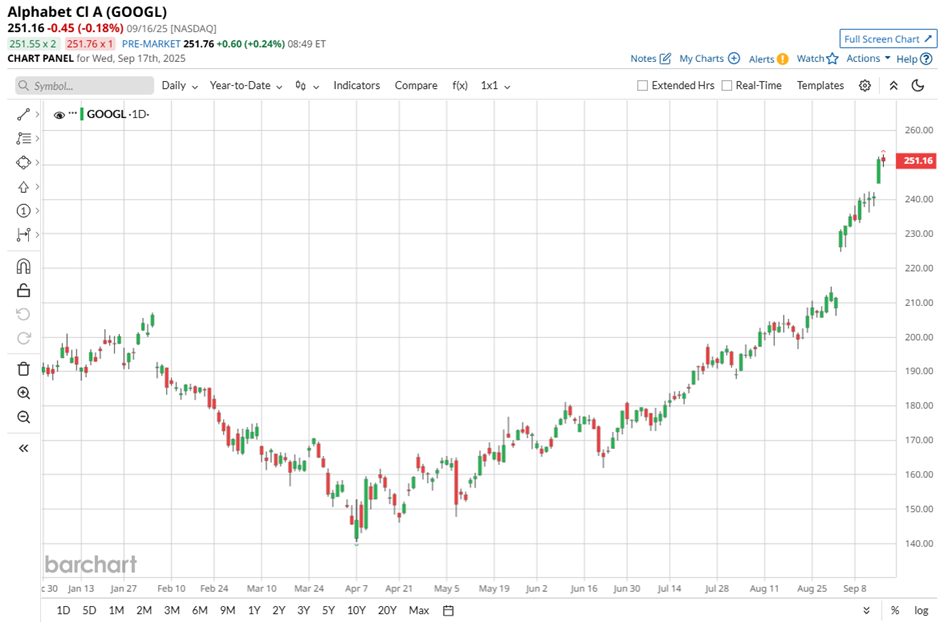The image size is (940, 627).
Task: Open the Alerts link
Action: pos(769,59)
